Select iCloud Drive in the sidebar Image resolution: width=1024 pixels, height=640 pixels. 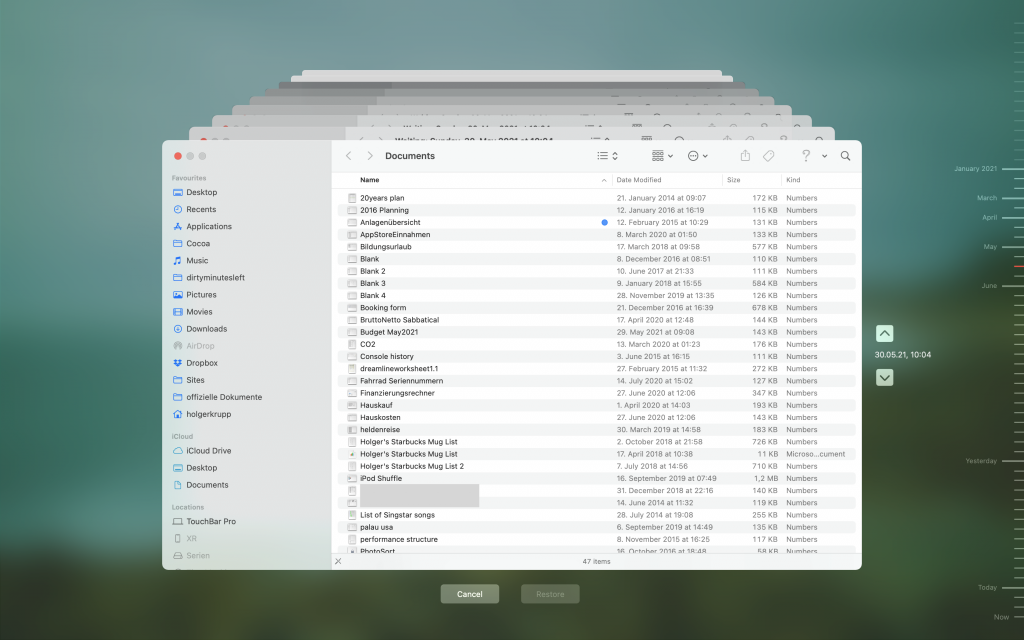208,451
